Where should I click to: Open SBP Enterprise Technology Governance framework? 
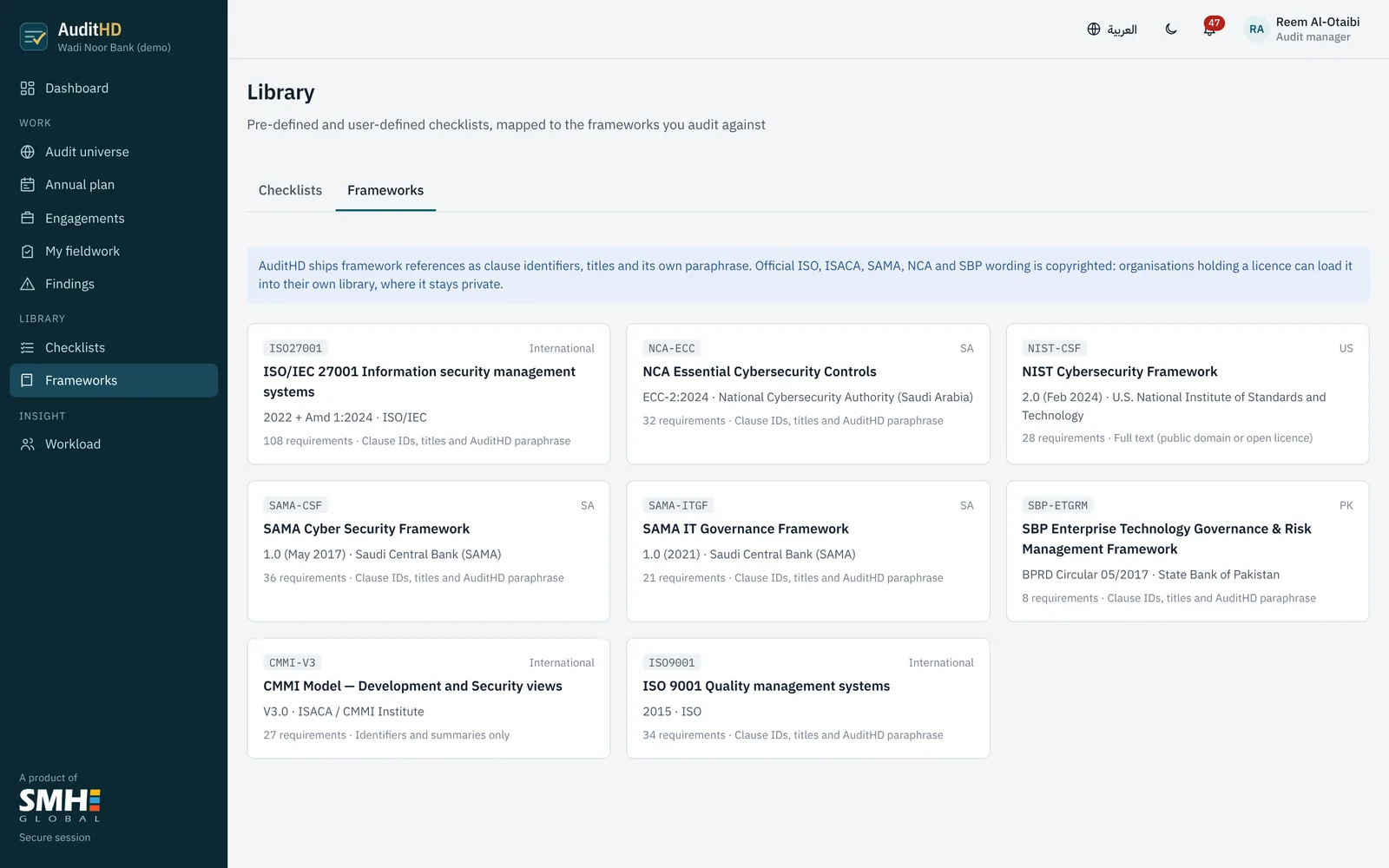[1167, 539]
